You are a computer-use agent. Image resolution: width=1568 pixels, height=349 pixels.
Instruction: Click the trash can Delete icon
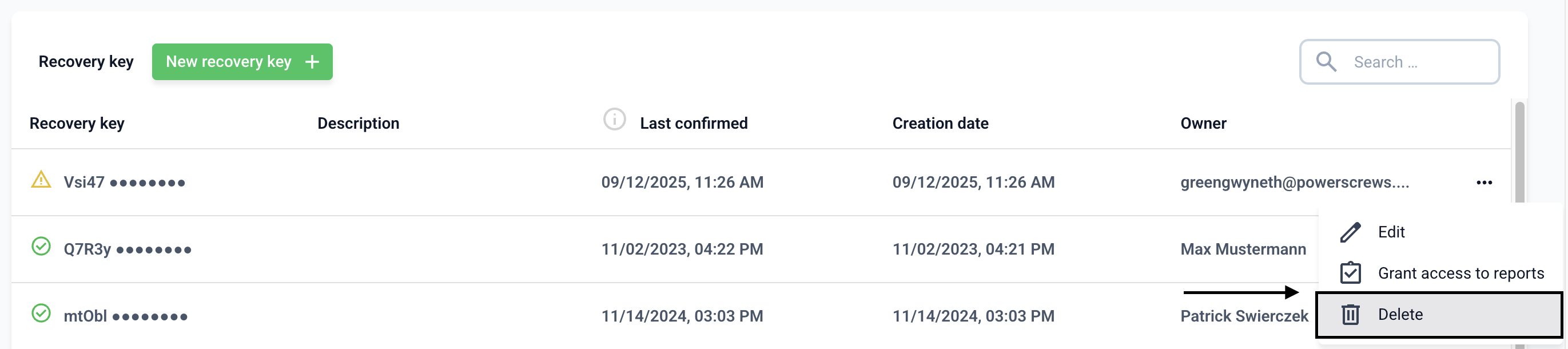(x=1350, y=315)
